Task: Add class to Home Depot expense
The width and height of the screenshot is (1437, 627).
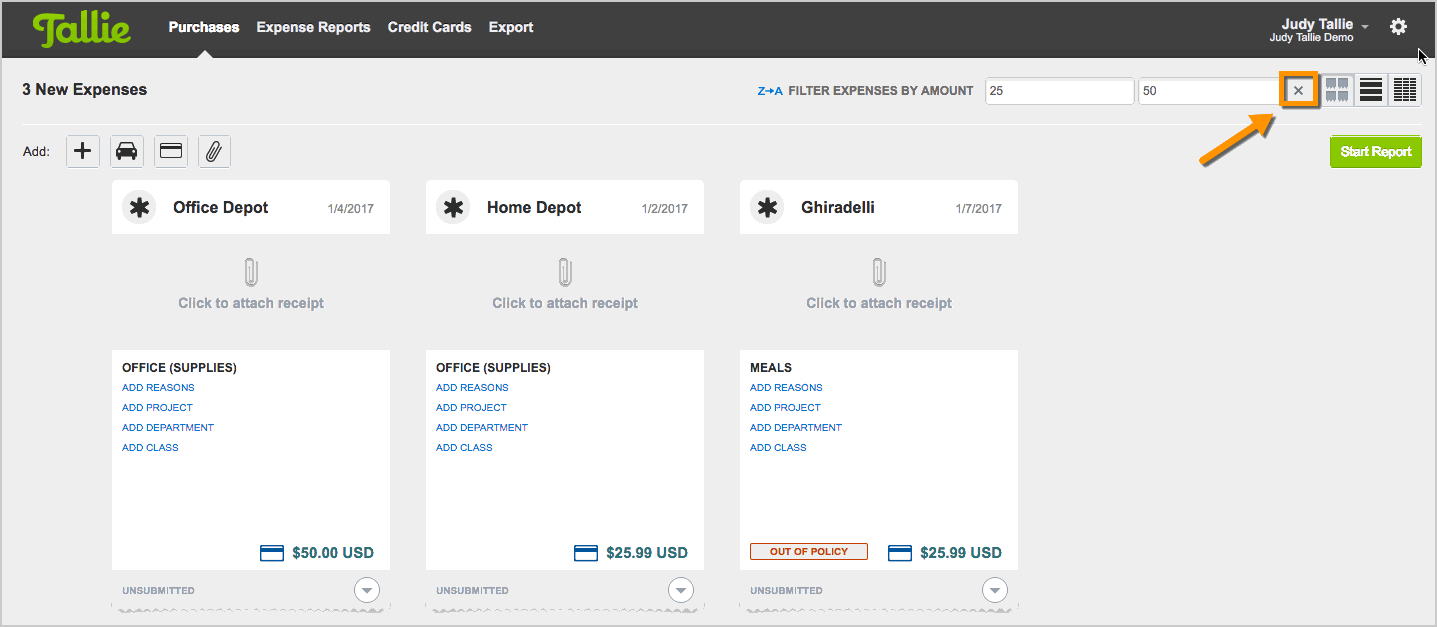Action: [x=464, y=448]
